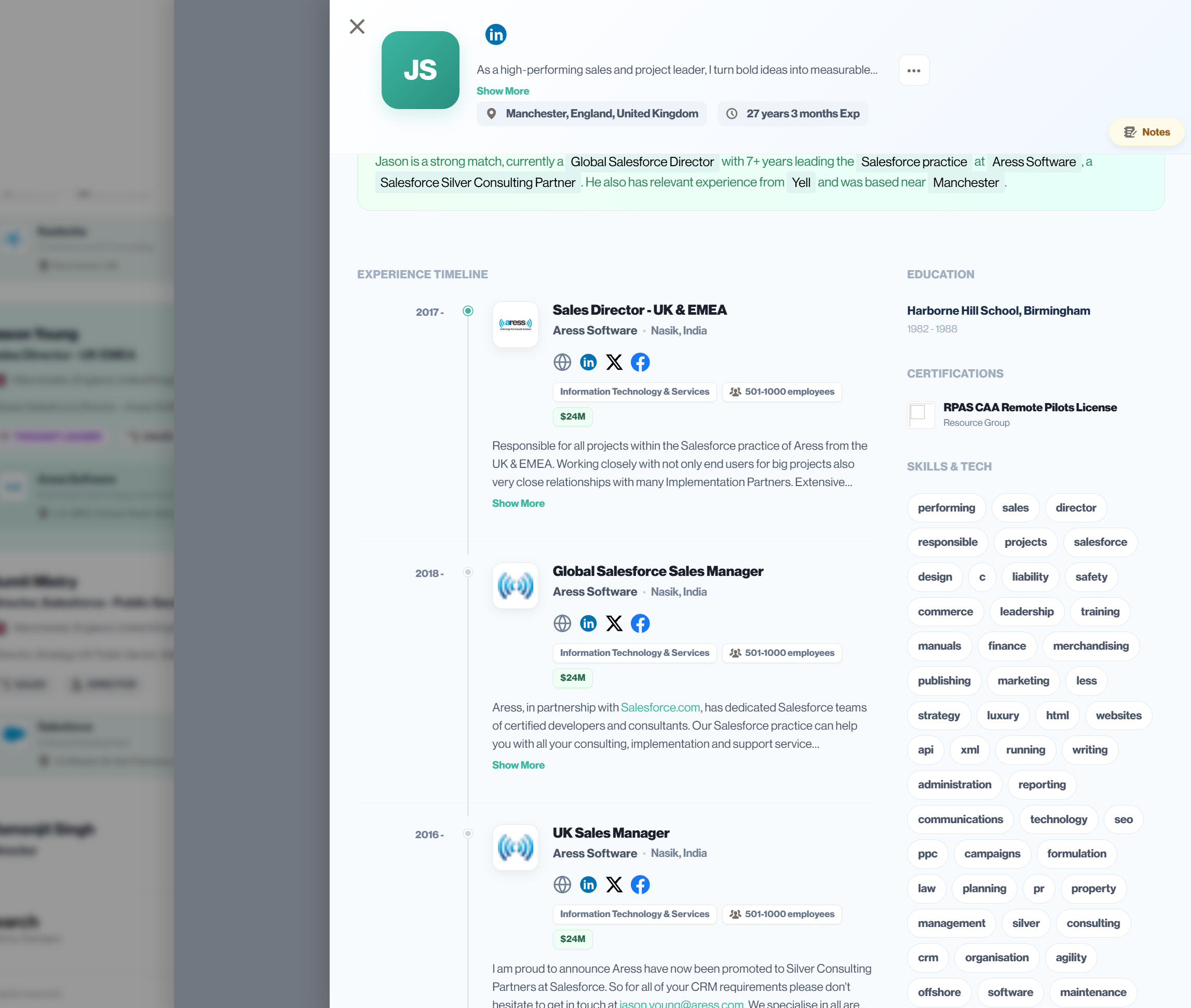Screen dimensions: 1191x1008
Task: Select the LinkedIn icon under UK Sales Manager role
Action: point(588,884)
